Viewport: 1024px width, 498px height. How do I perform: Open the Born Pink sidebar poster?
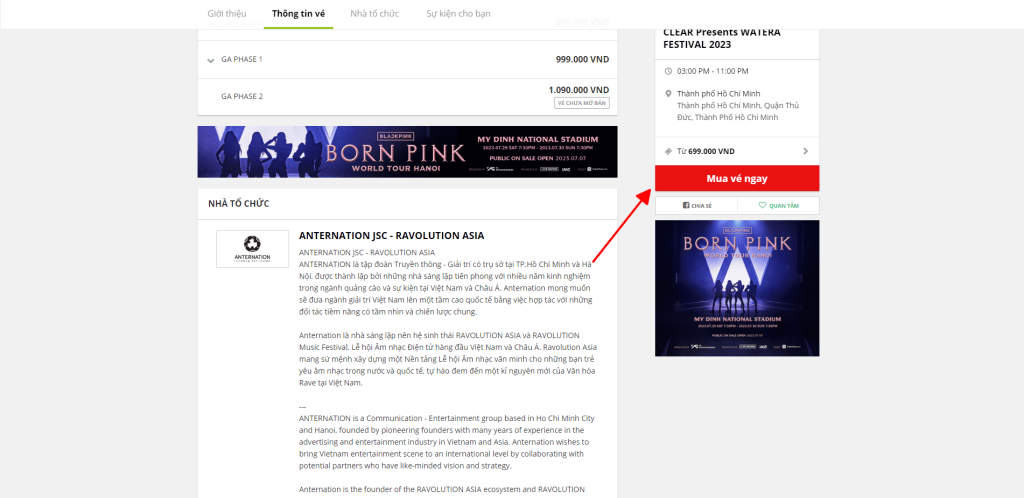(x=737, y=288)
